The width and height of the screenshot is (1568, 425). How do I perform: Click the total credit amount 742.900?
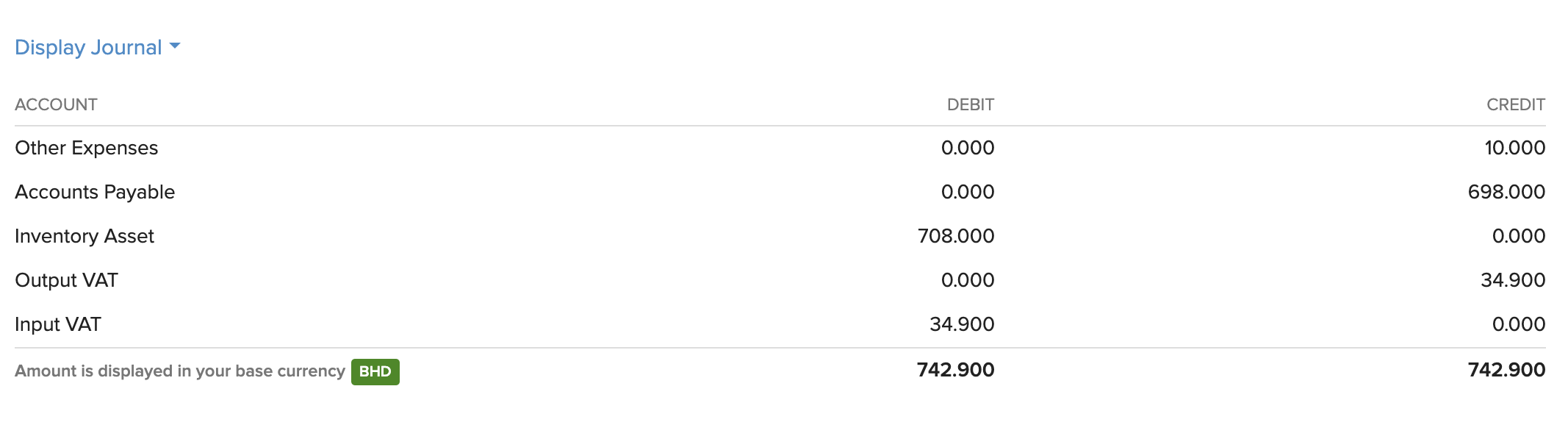[1506, 370]
